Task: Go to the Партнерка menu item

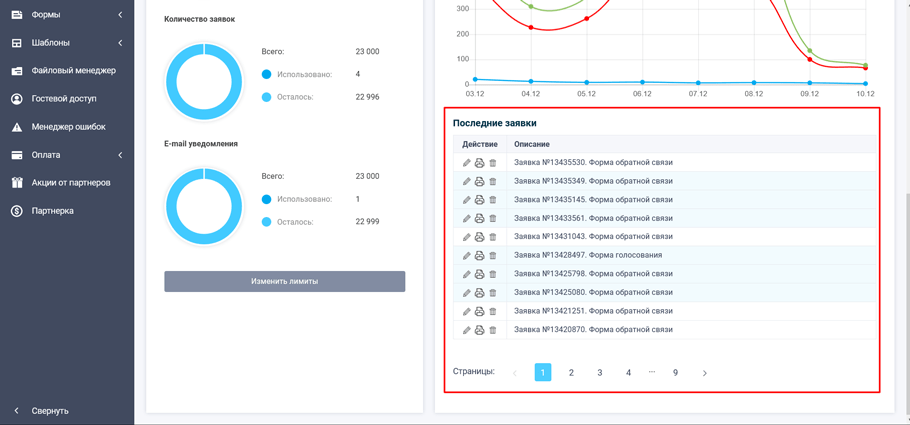Action: point(52,211)
